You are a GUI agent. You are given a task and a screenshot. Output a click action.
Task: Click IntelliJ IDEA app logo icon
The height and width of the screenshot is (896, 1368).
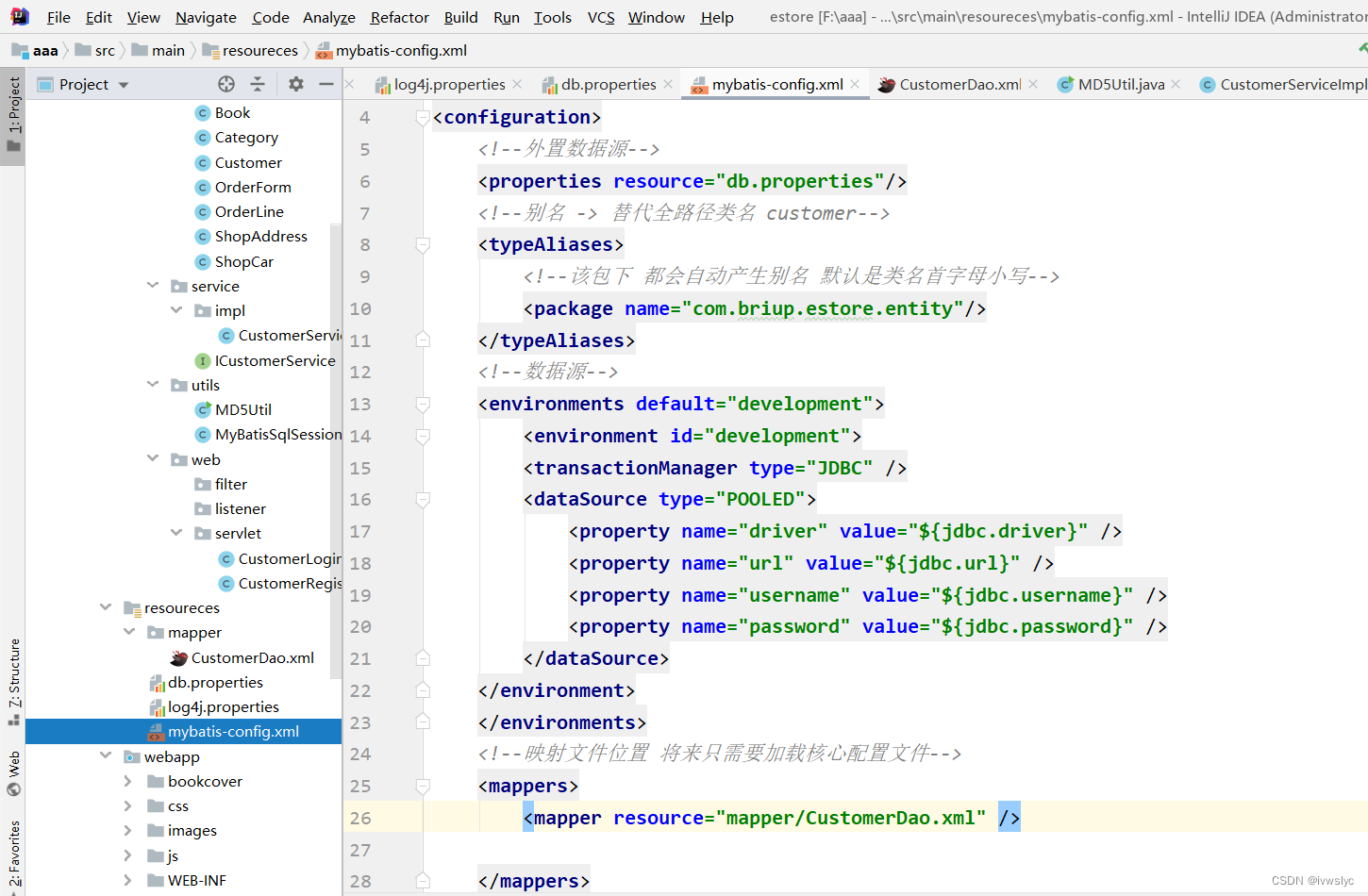pyautogui.click(x=19, y=16)
